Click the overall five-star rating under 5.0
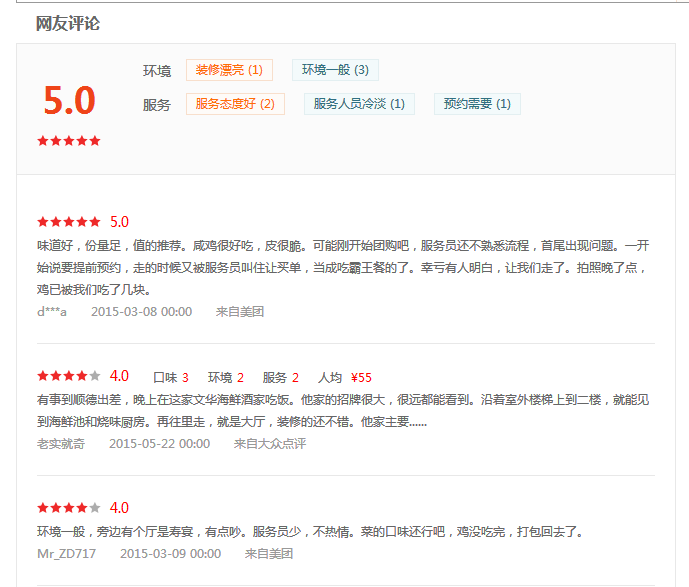Screen dimensions: 689x587 69,141
